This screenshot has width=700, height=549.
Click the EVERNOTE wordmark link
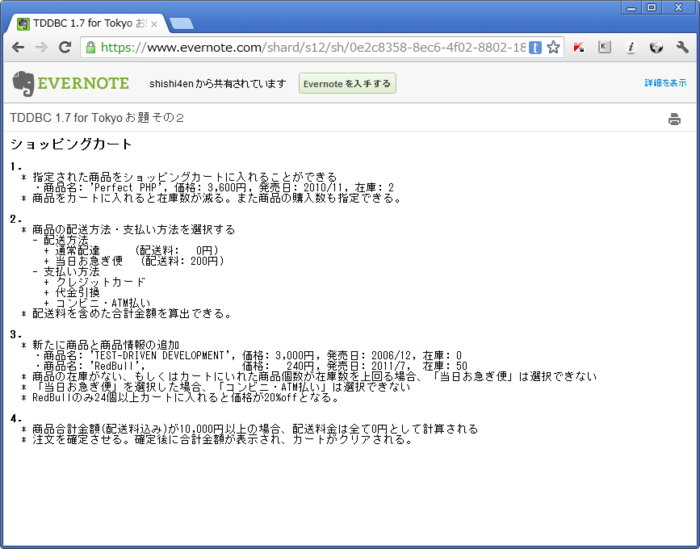[x=83, y=83]
